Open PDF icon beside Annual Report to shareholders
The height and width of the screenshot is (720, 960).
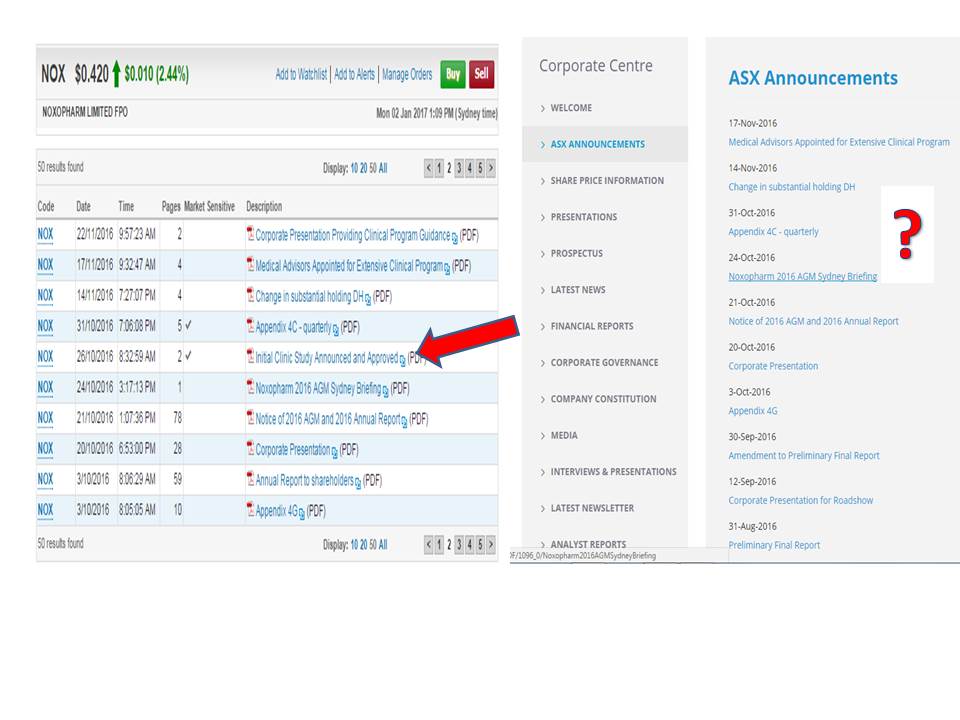click(x=250, y=479)
